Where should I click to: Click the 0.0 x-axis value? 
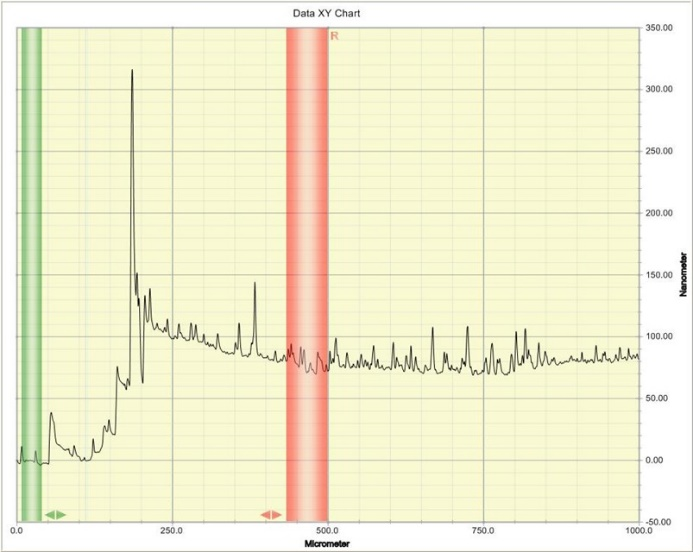(x=17, y=530)
